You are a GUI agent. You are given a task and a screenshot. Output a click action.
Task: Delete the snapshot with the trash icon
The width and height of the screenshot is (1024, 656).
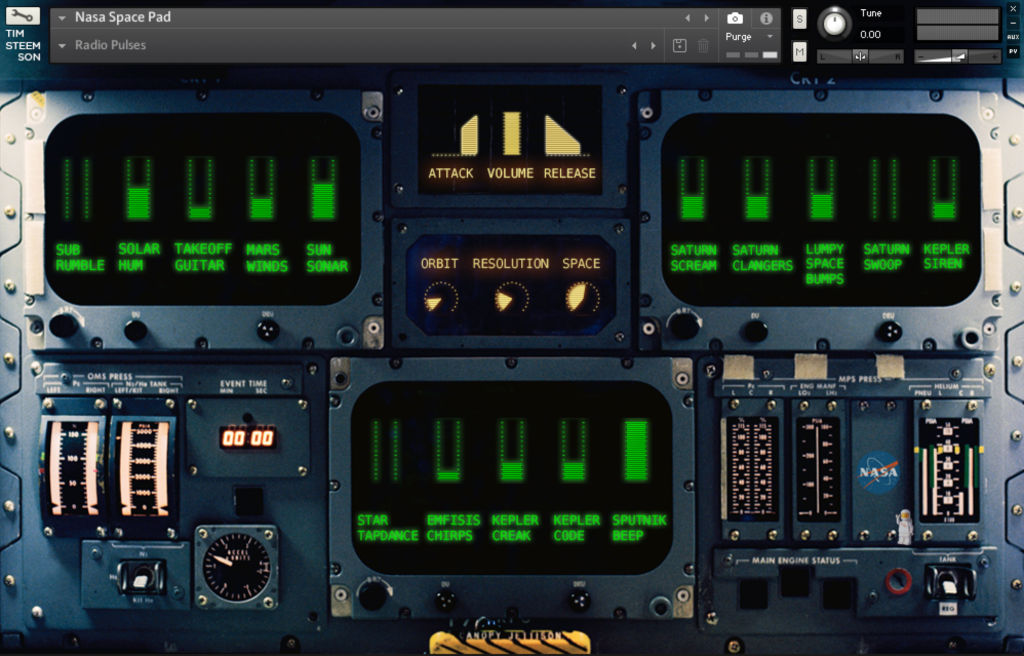[x=703, y=46]
